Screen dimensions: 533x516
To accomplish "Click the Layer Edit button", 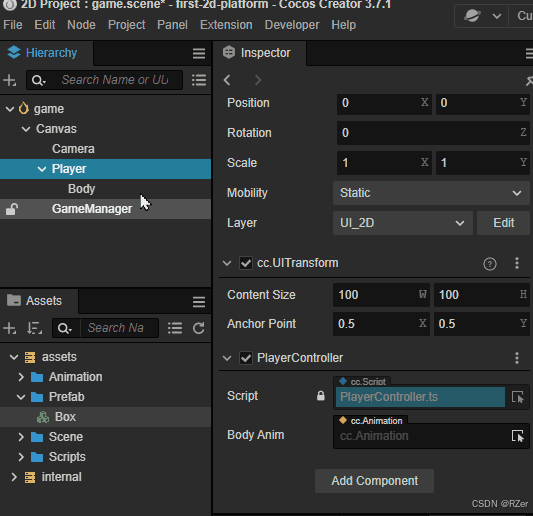I will pos(503,223).
